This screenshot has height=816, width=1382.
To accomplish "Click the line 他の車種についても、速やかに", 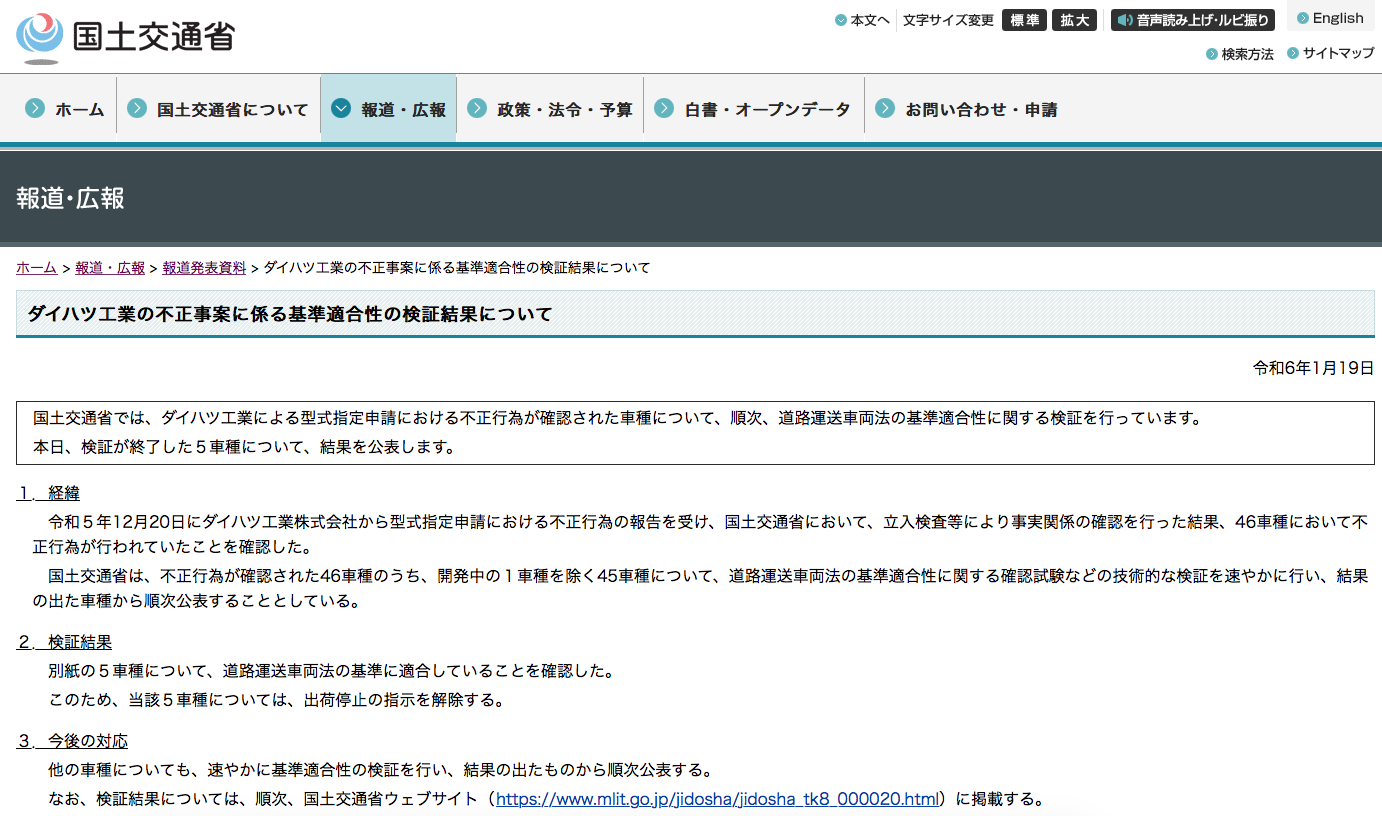I will pyautogui.click(x=380, y=771).
